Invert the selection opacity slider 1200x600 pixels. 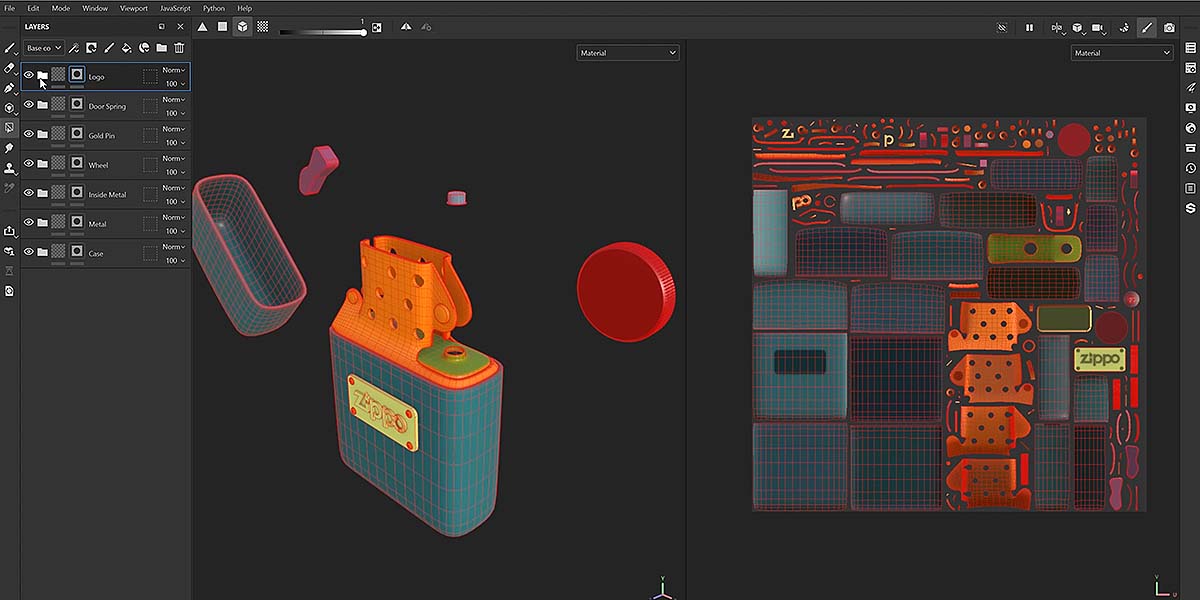[377, 27]
